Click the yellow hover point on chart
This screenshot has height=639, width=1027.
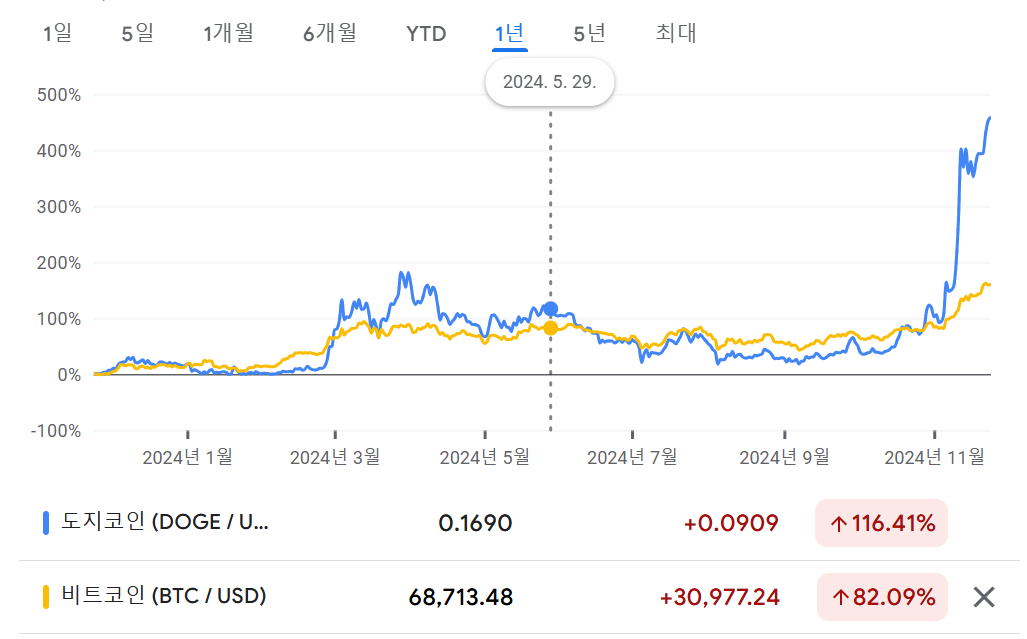(551, 327)
